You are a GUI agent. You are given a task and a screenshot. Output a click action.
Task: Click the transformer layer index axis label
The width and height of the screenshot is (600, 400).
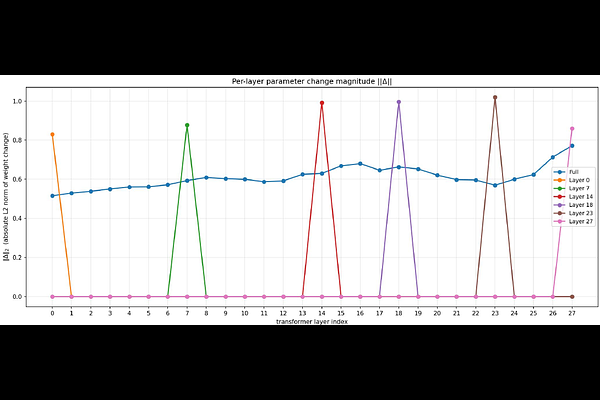click(312, 322)
